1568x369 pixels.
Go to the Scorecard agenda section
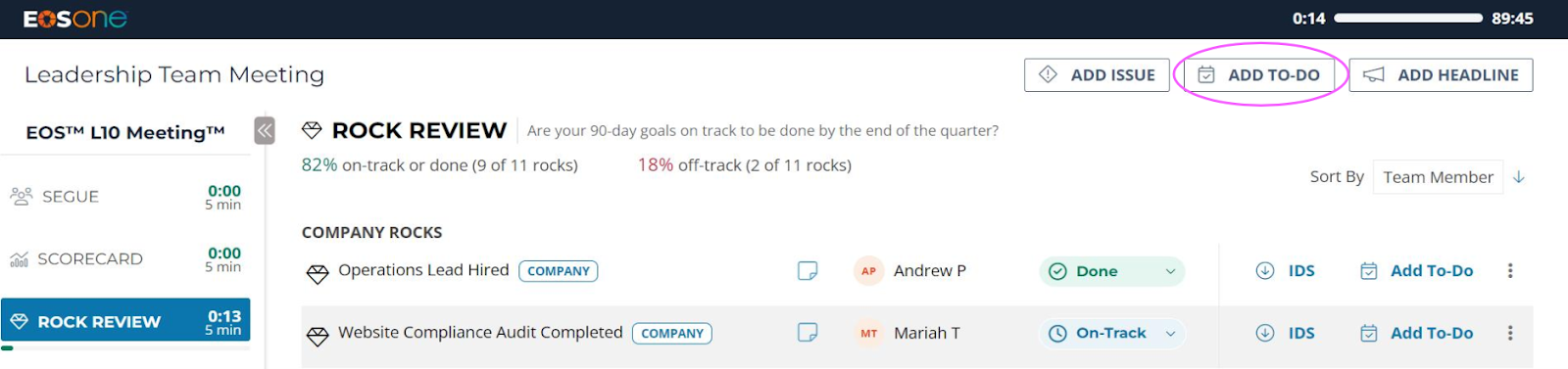point(125,259)
